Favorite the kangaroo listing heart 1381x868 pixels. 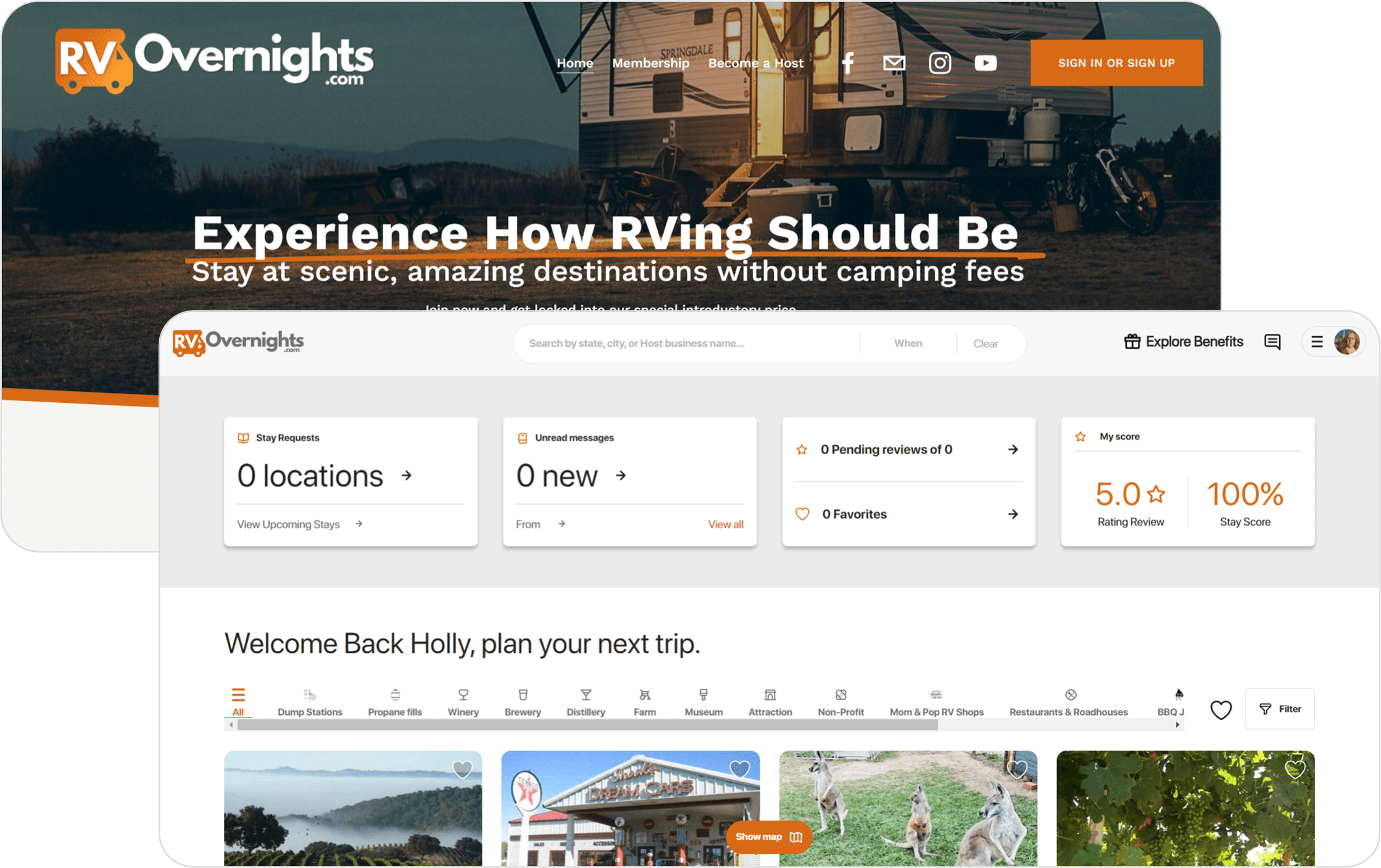tap(1017, 769)
